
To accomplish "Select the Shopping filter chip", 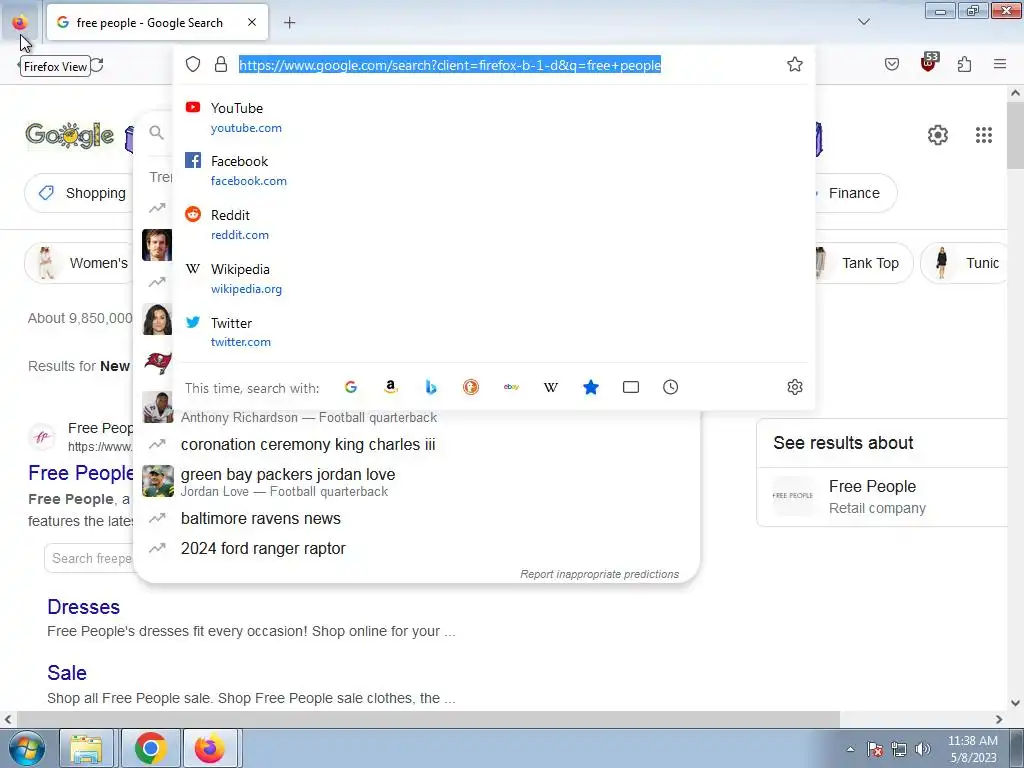I will [80, 193].
